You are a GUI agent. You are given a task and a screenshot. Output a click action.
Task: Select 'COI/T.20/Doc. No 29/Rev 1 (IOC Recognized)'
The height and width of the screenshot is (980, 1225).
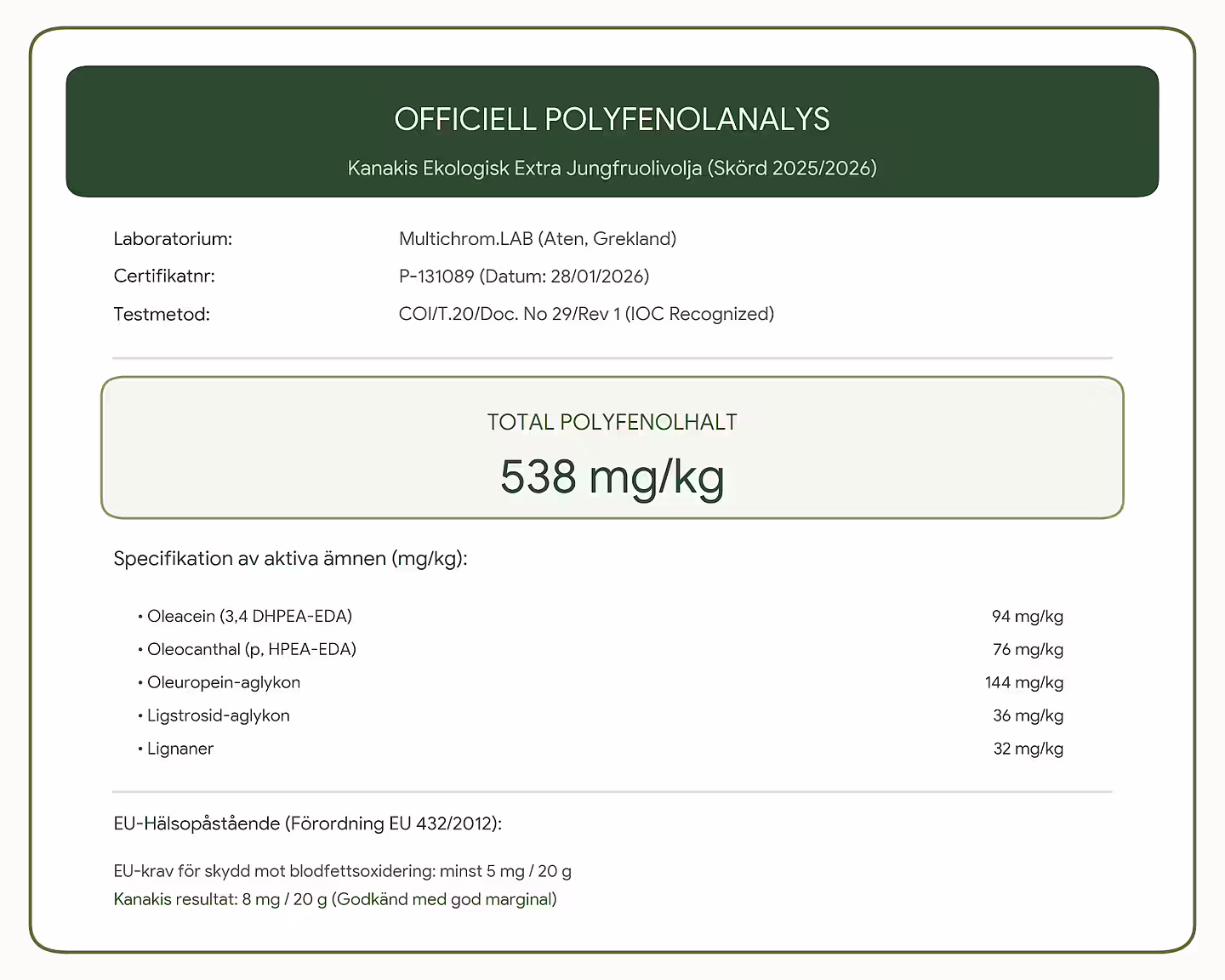click(x=586, y=314)
